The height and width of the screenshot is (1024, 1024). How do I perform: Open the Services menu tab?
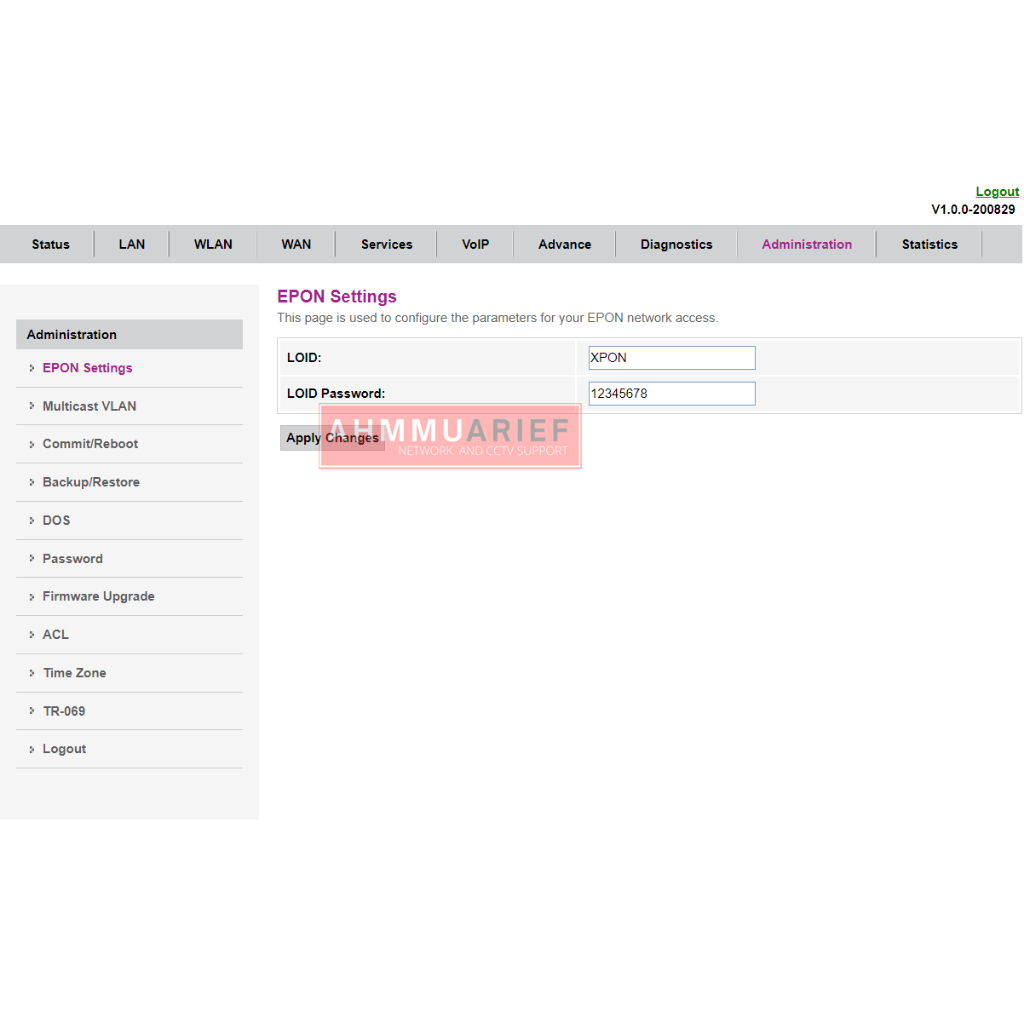(387, 244)
